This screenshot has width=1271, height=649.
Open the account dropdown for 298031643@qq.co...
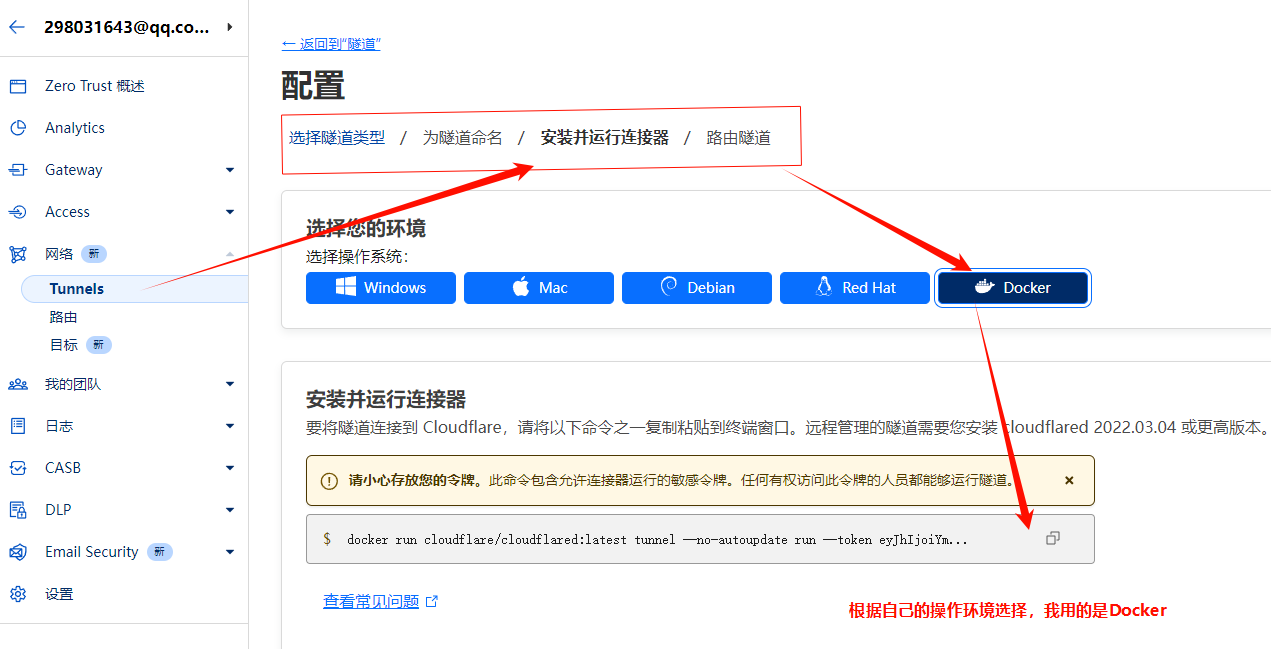click(230, 27)
